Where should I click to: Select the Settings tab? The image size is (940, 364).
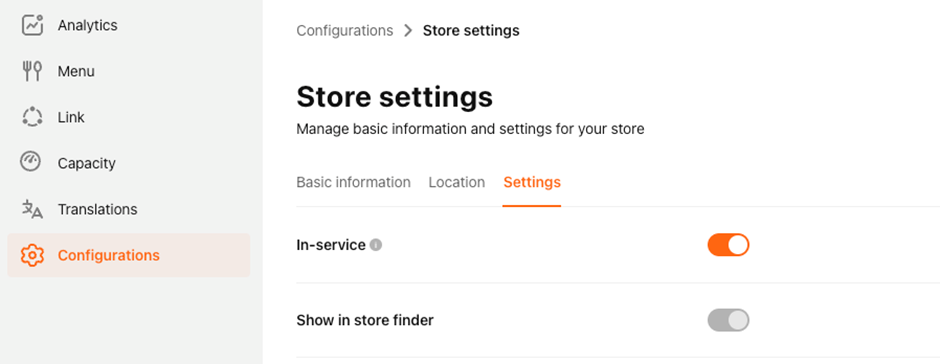pos(532,182)
